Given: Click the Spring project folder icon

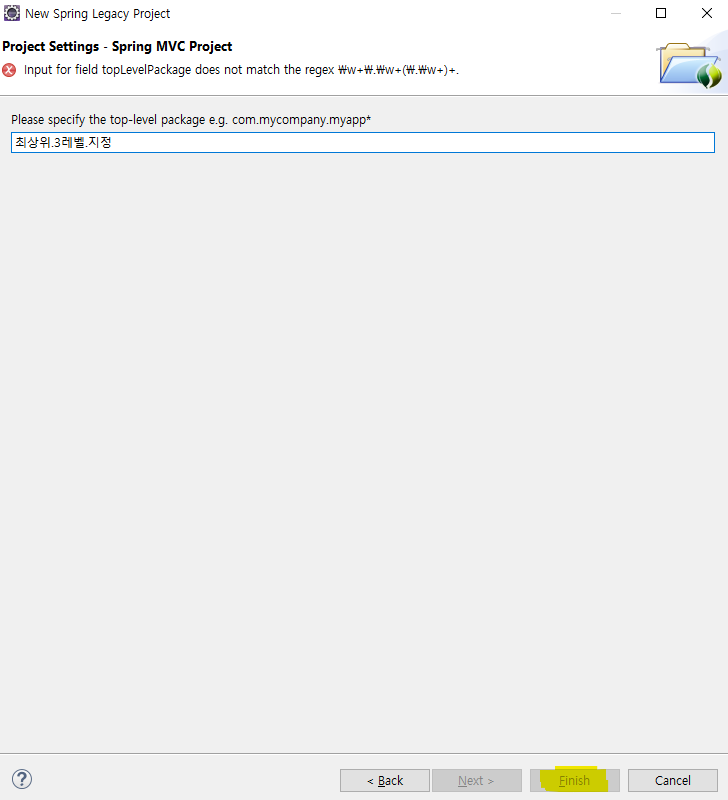Looking at the screenshot, I should 690,65.
